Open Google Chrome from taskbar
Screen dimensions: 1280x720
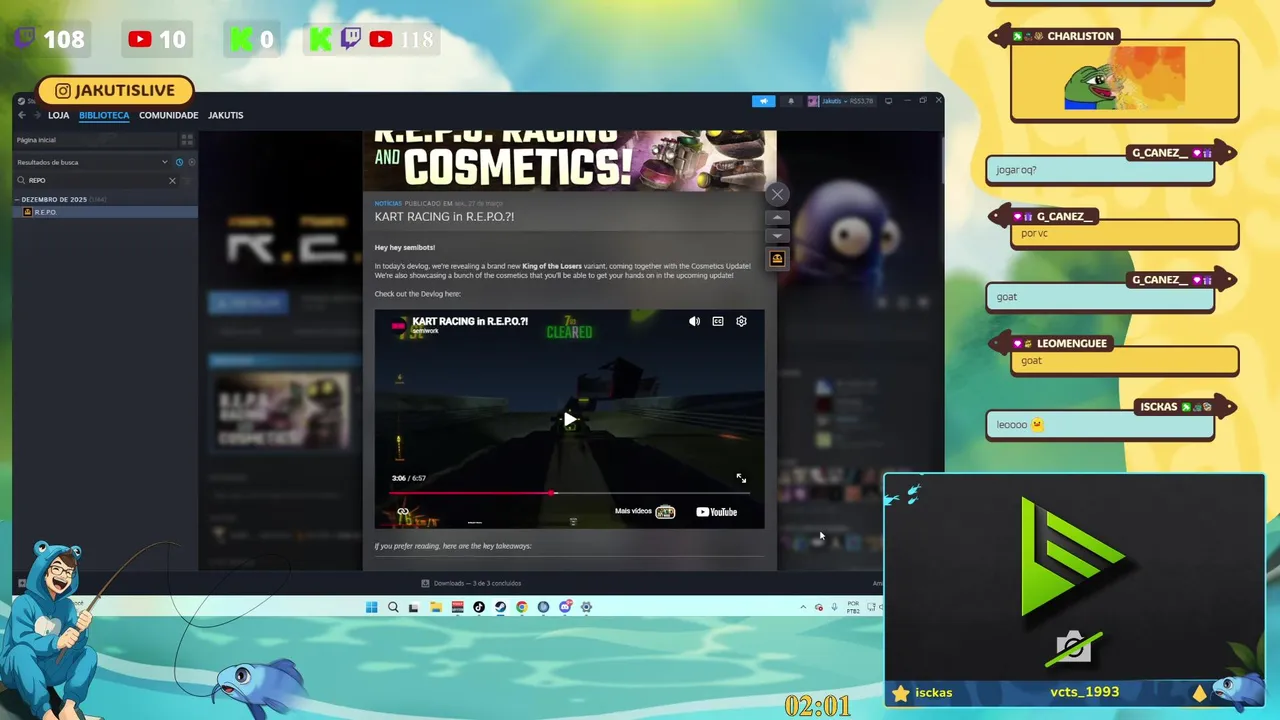click(x=522, y=607)
